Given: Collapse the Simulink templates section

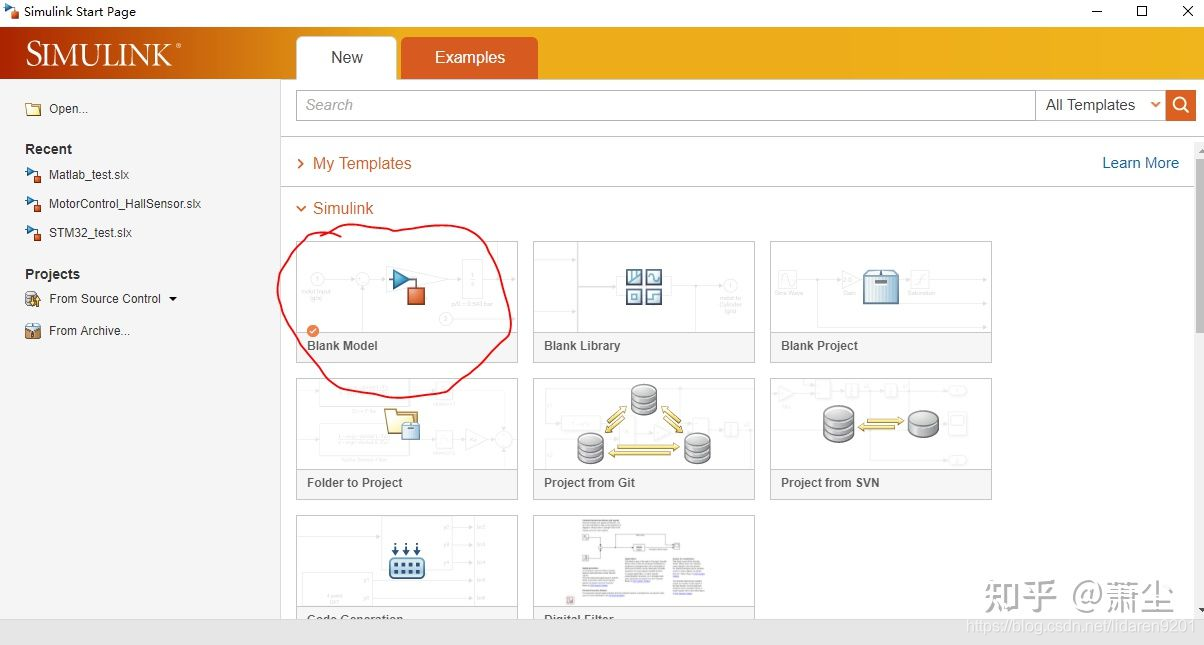Looking at the screenshot, I should tap(335, 208).
